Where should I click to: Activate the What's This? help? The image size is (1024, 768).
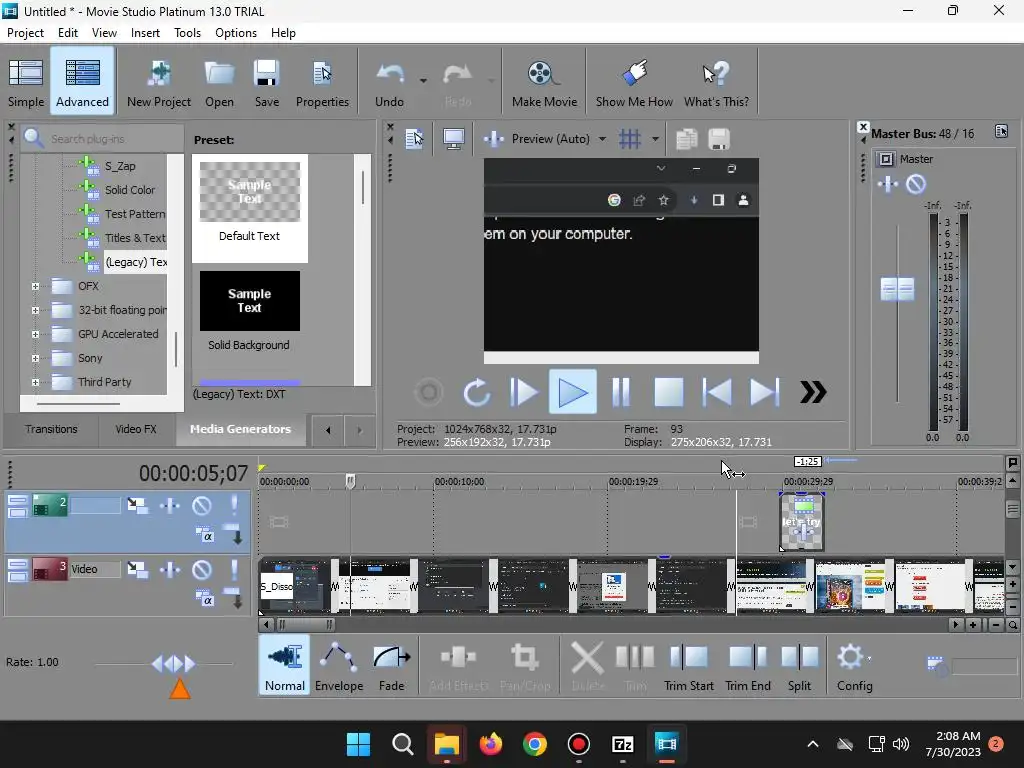click(716, 82)
